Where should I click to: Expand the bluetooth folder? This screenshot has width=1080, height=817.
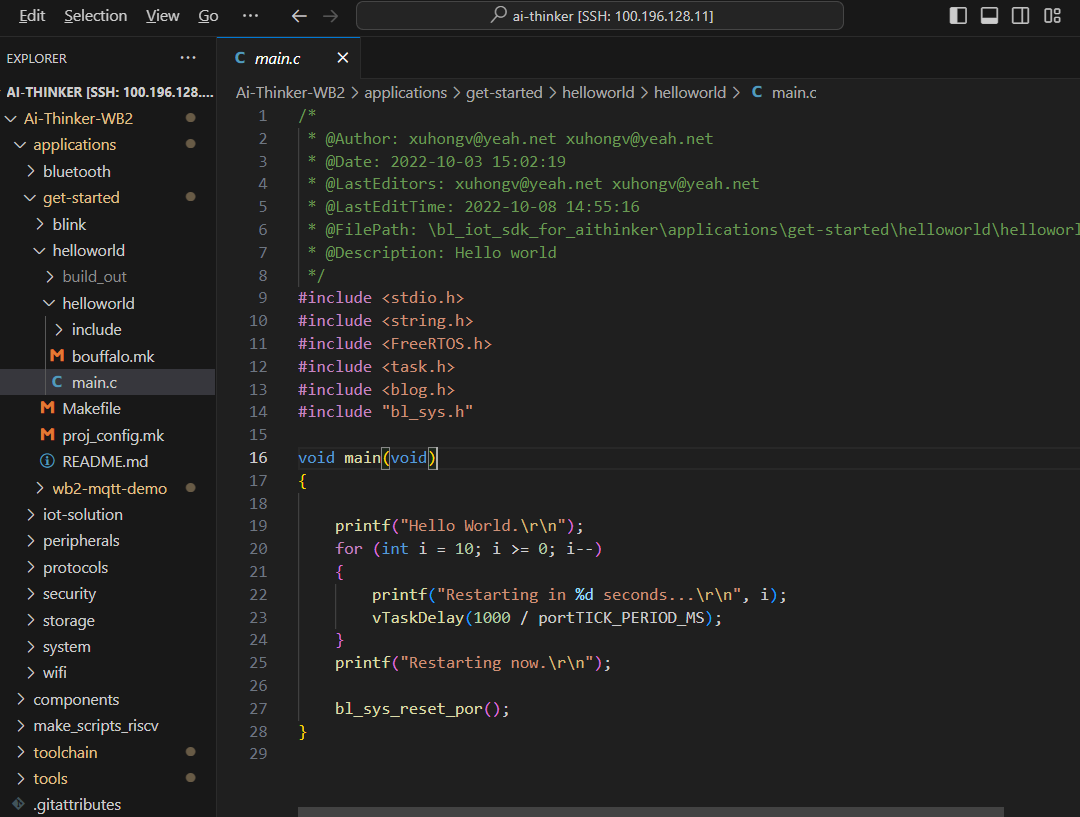tap(76, 171)
